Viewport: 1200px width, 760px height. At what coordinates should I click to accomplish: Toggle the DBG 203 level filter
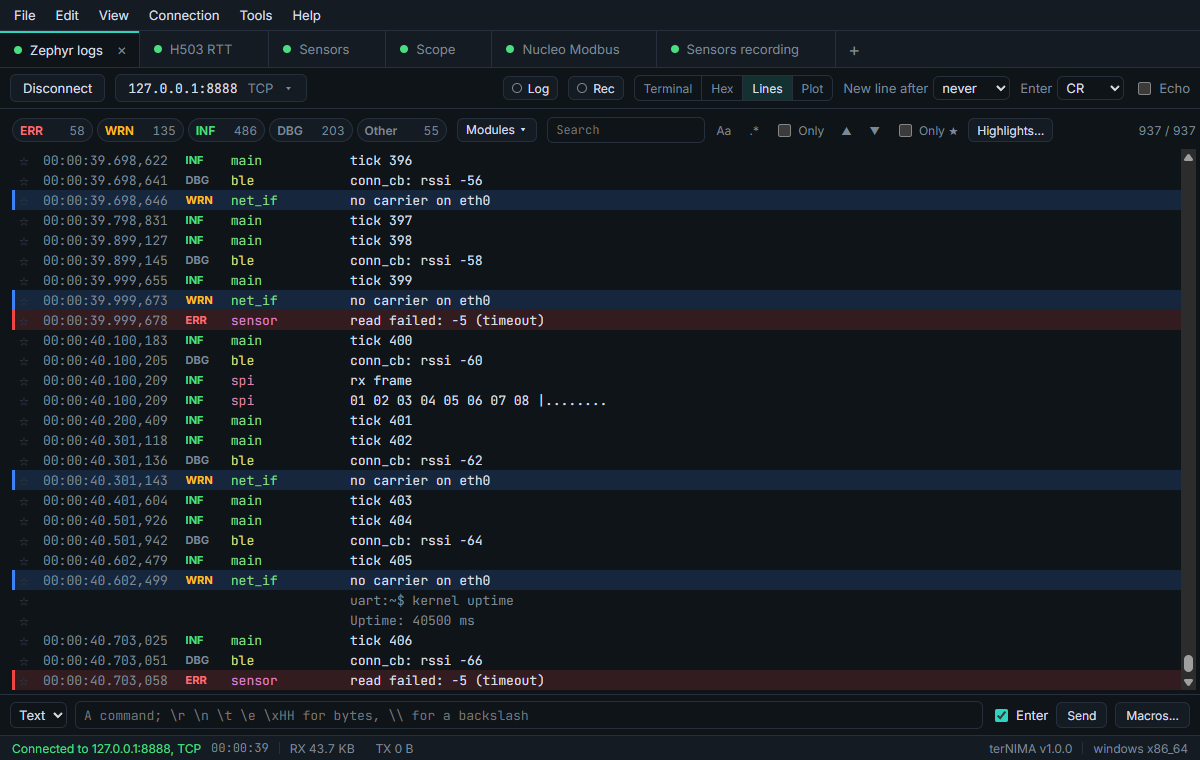(x=311, y=131)
